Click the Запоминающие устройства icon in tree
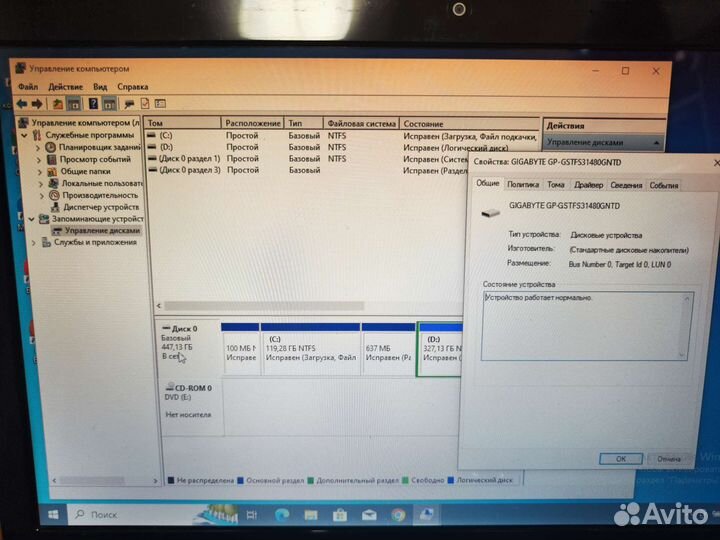This screenshot has width=720, height=540. [x=44, y=219]
